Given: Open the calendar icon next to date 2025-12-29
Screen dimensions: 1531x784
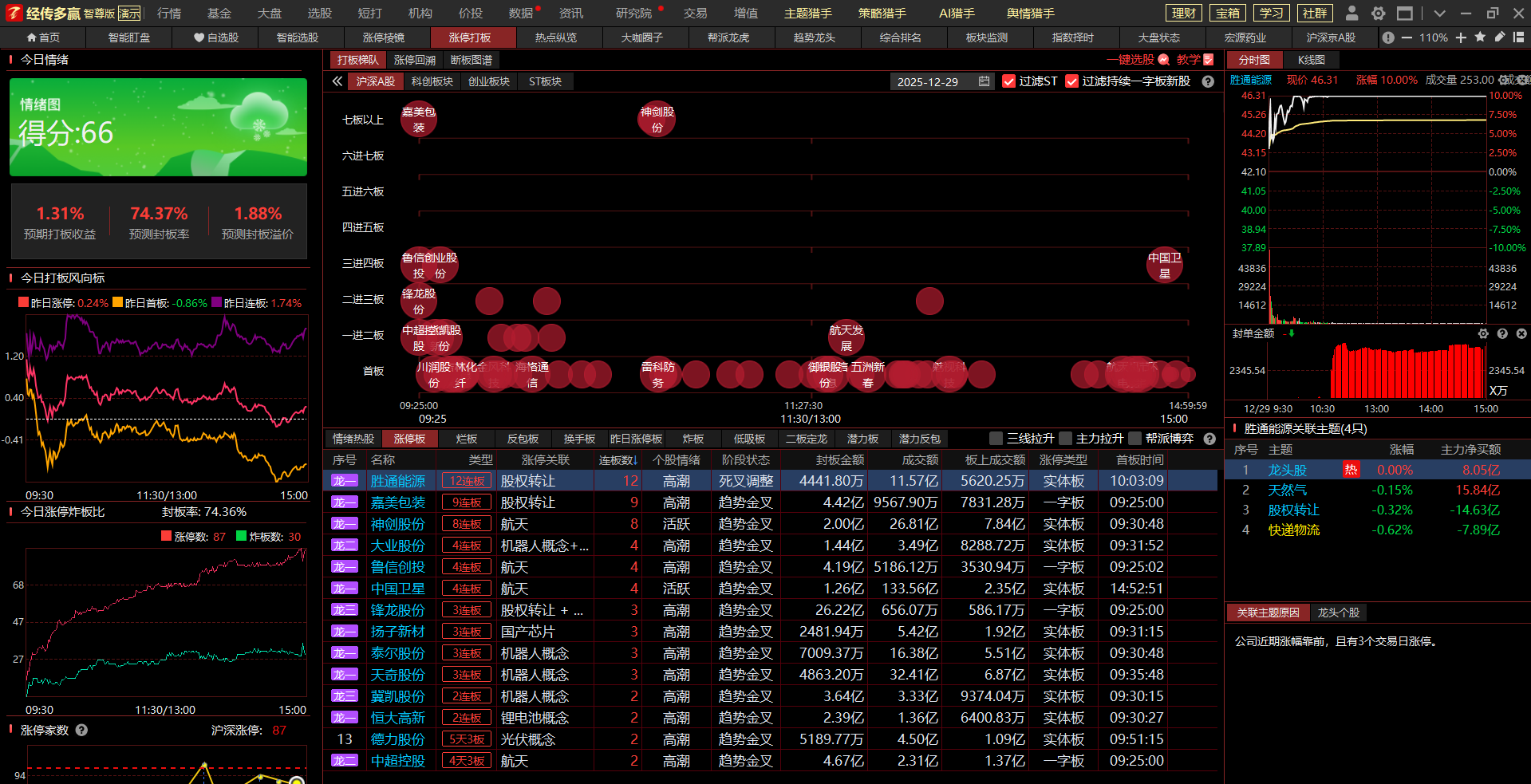Looking at the screenshot, I should click(x=984, y=81).
